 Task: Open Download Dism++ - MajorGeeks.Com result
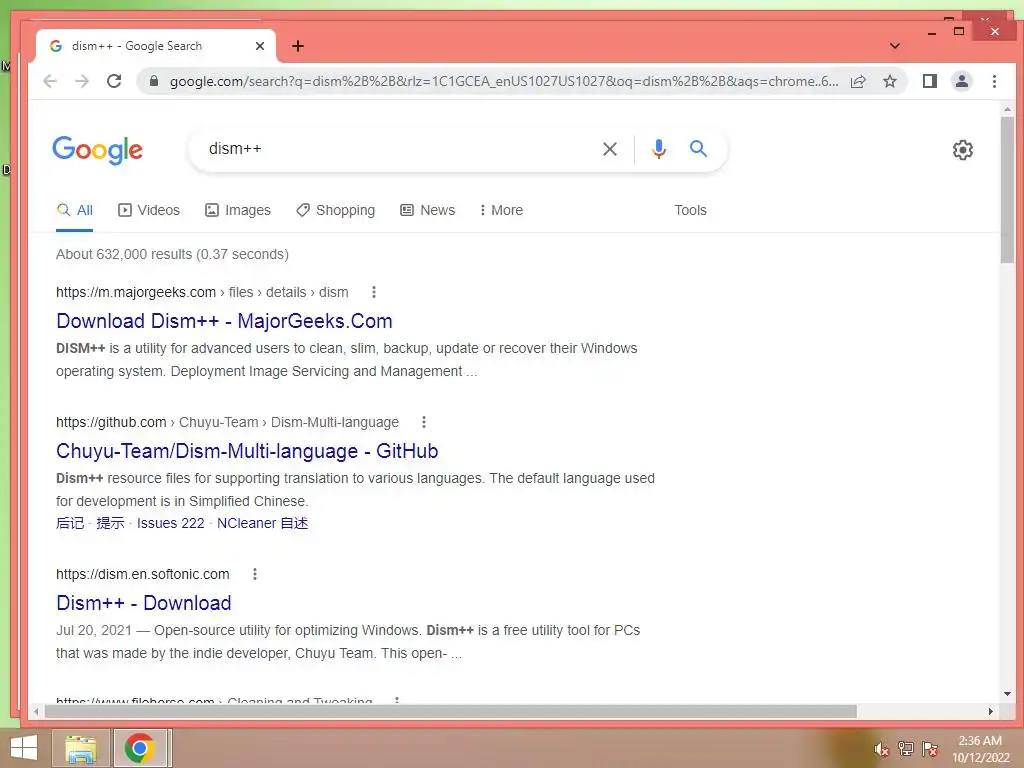[224, 321]
